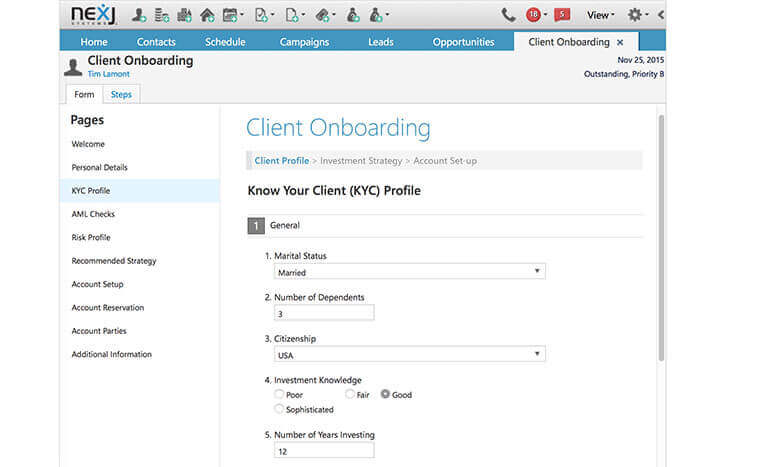Click the phone call icon
Screen dimensions: 780x467
point(508,15)
